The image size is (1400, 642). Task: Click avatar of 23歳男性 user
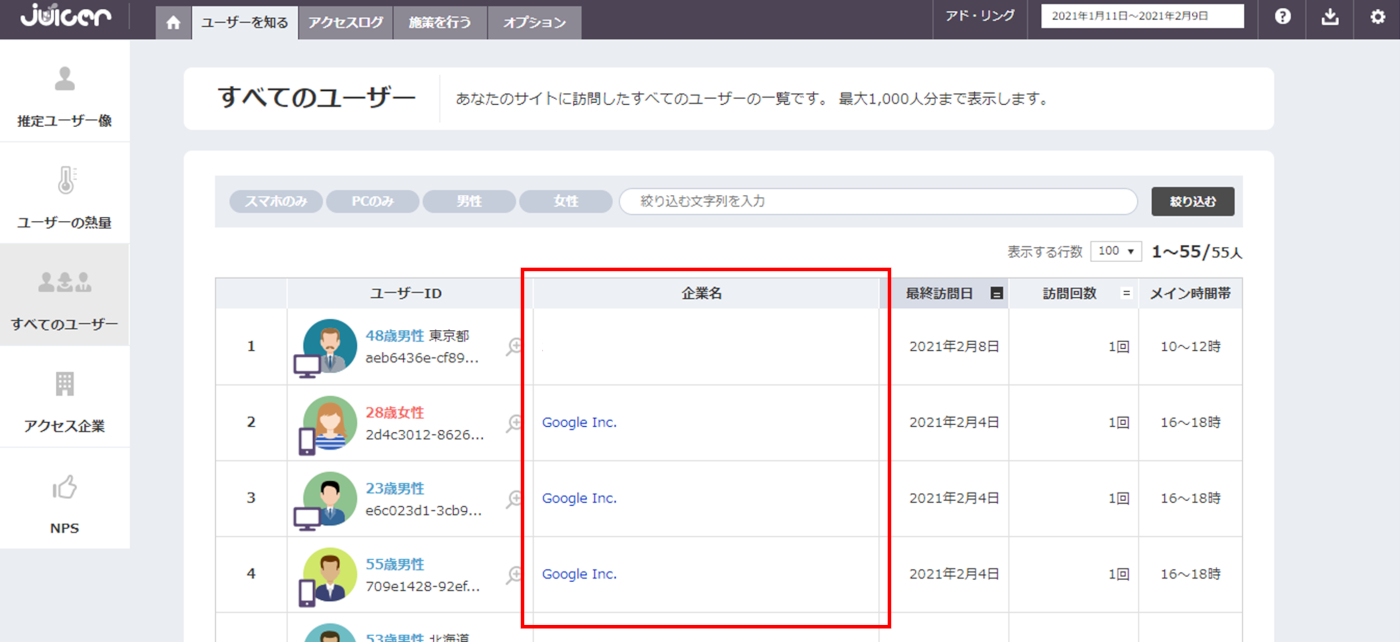(x=329, y=498)
